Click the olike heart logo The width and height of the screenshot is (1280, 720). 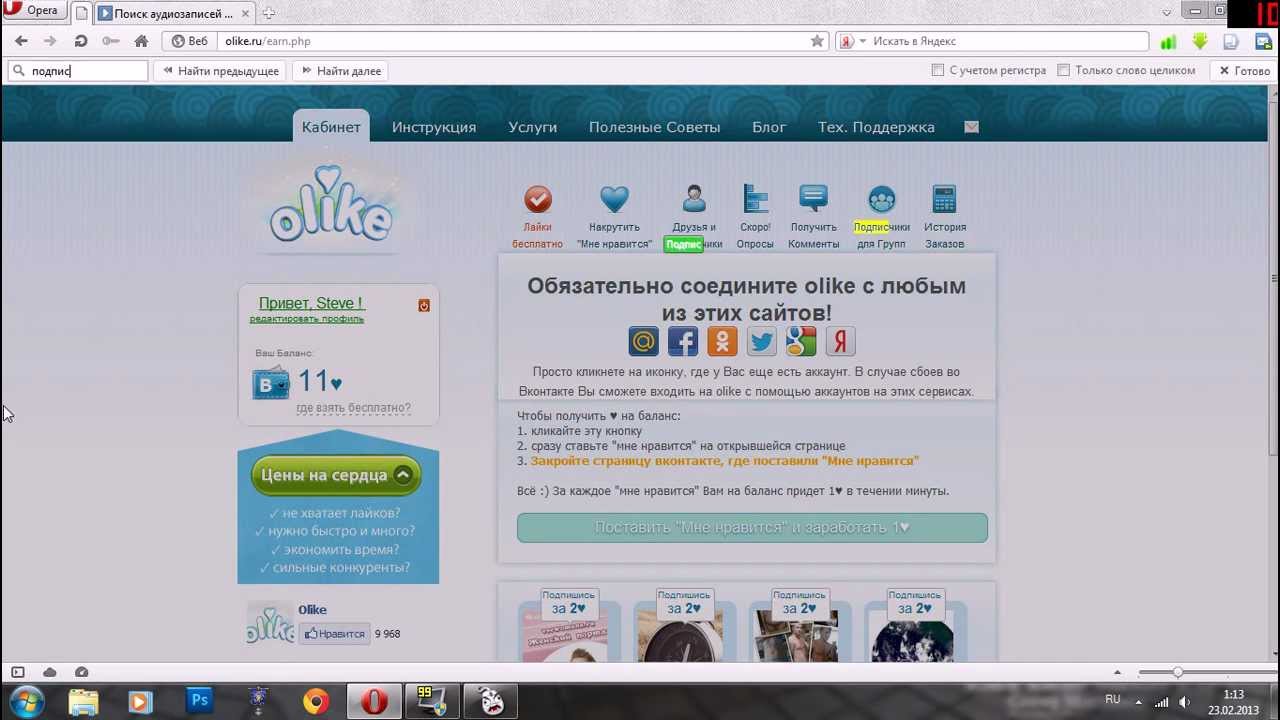[x=331, y=205]
